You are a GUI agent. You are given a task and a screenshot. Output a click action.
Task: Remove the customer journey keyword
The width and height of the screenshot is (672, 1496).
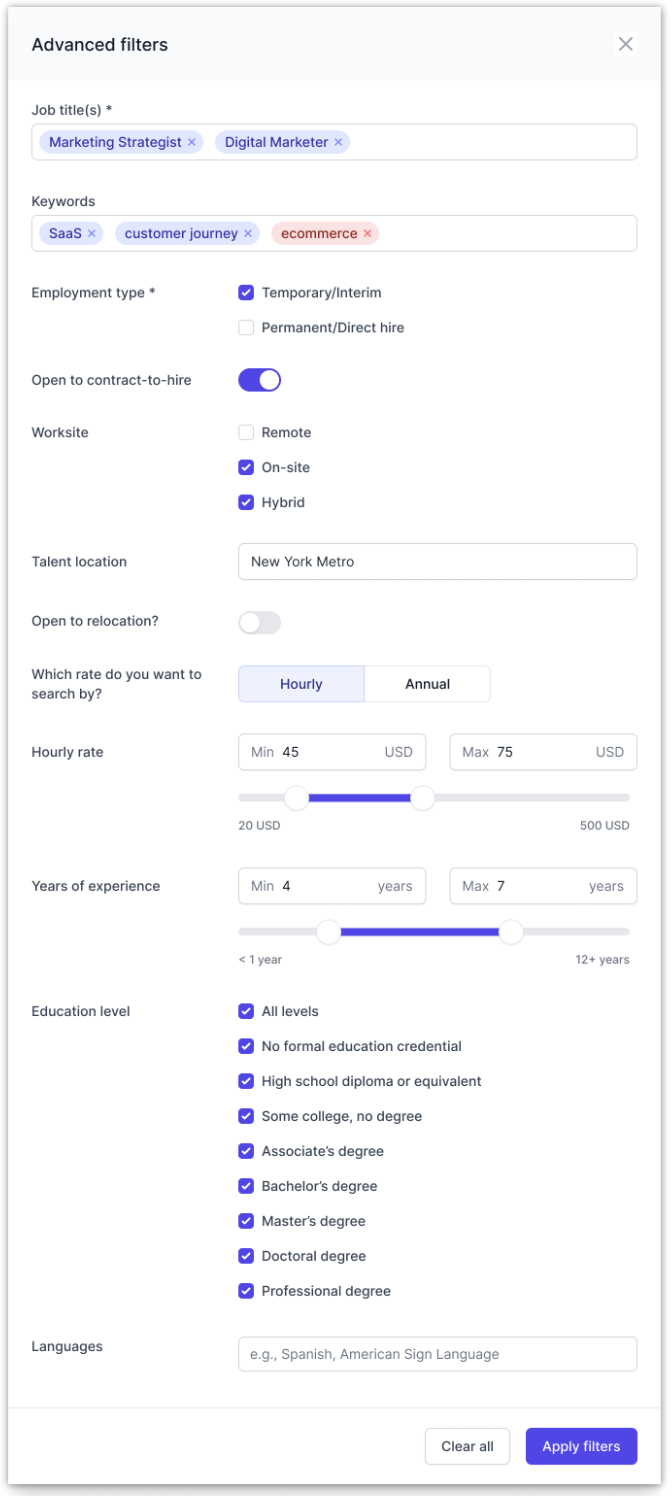248,233
